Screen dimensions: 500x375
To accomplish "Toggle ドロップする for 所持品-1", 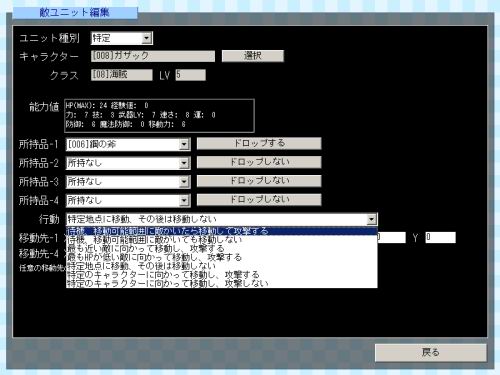I will tap(259, 143).
